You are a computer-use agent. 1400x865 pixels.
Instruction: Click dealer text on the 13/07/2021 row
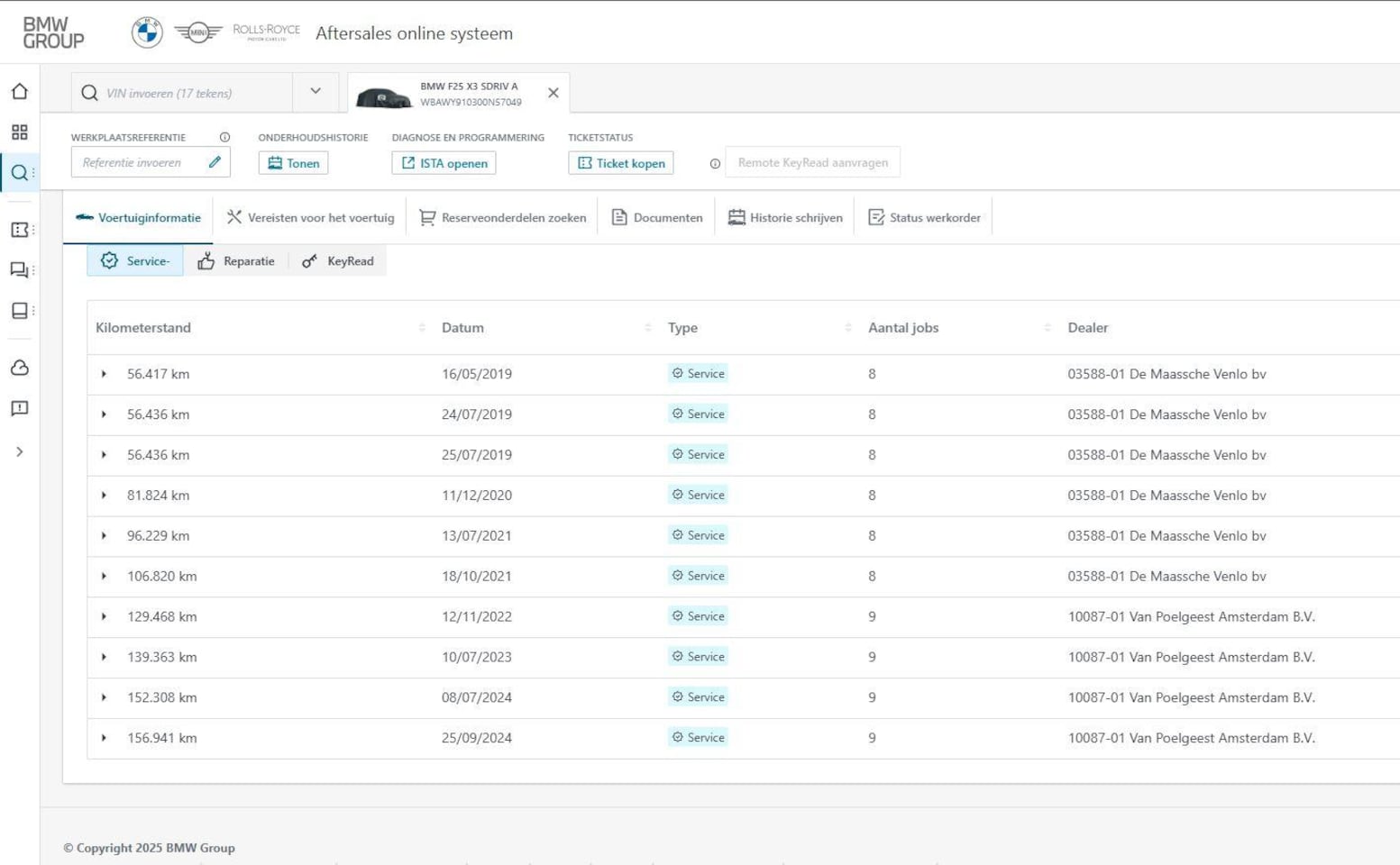point(1167,536)
